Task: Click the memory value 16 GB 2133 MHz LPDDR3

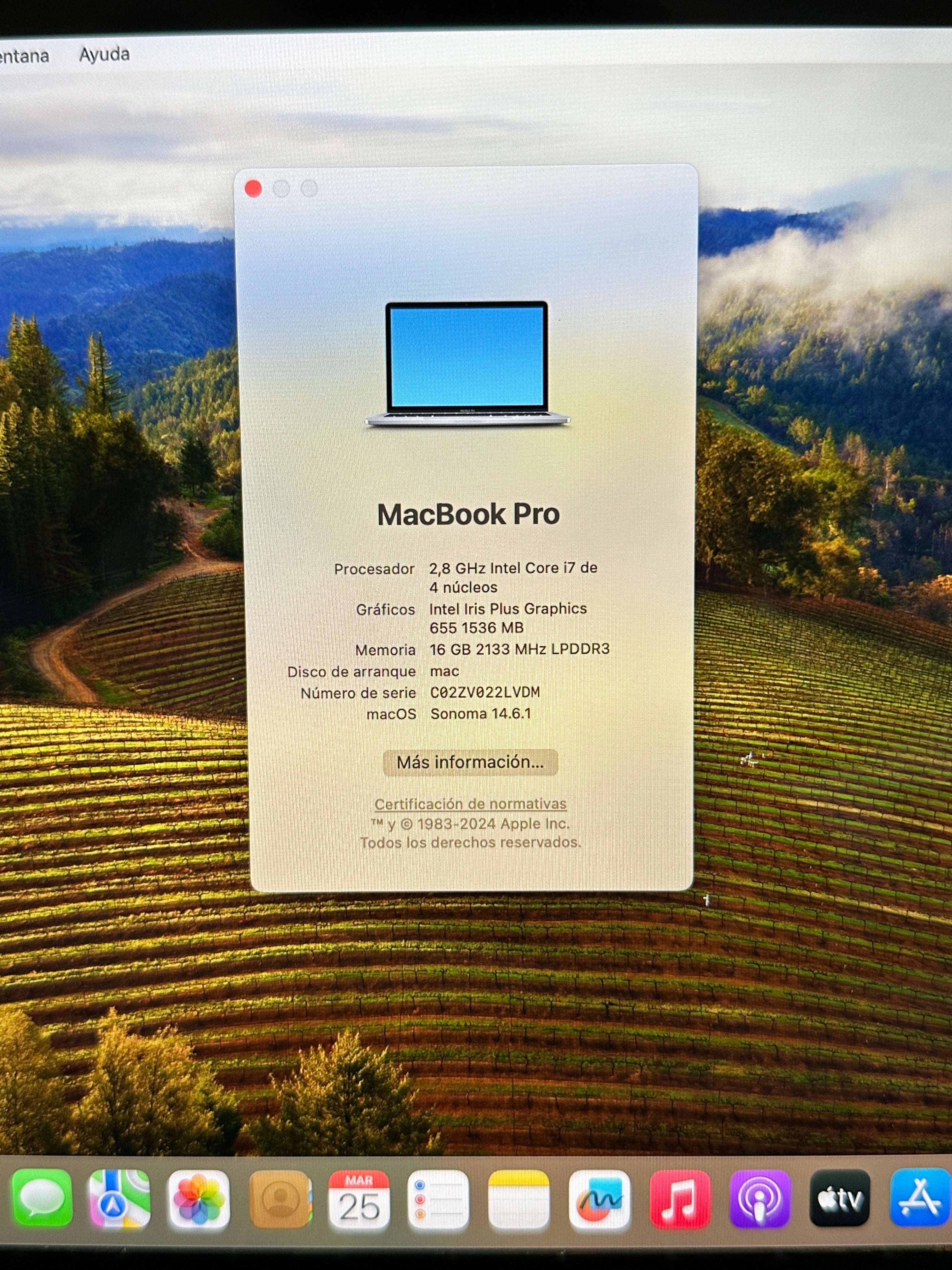Action: [x=519, y=649]
